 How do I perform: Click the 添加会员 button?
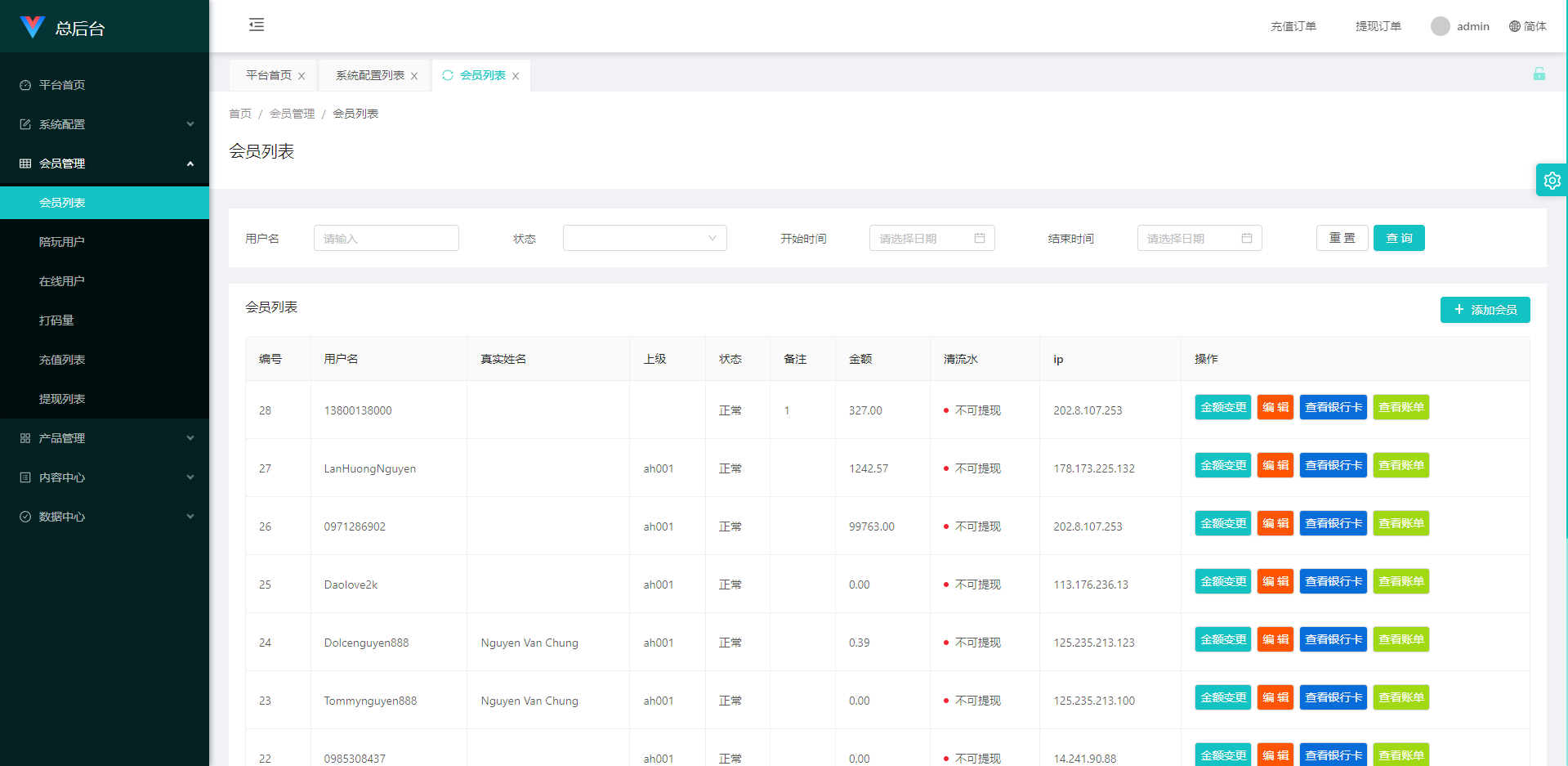1485,310
